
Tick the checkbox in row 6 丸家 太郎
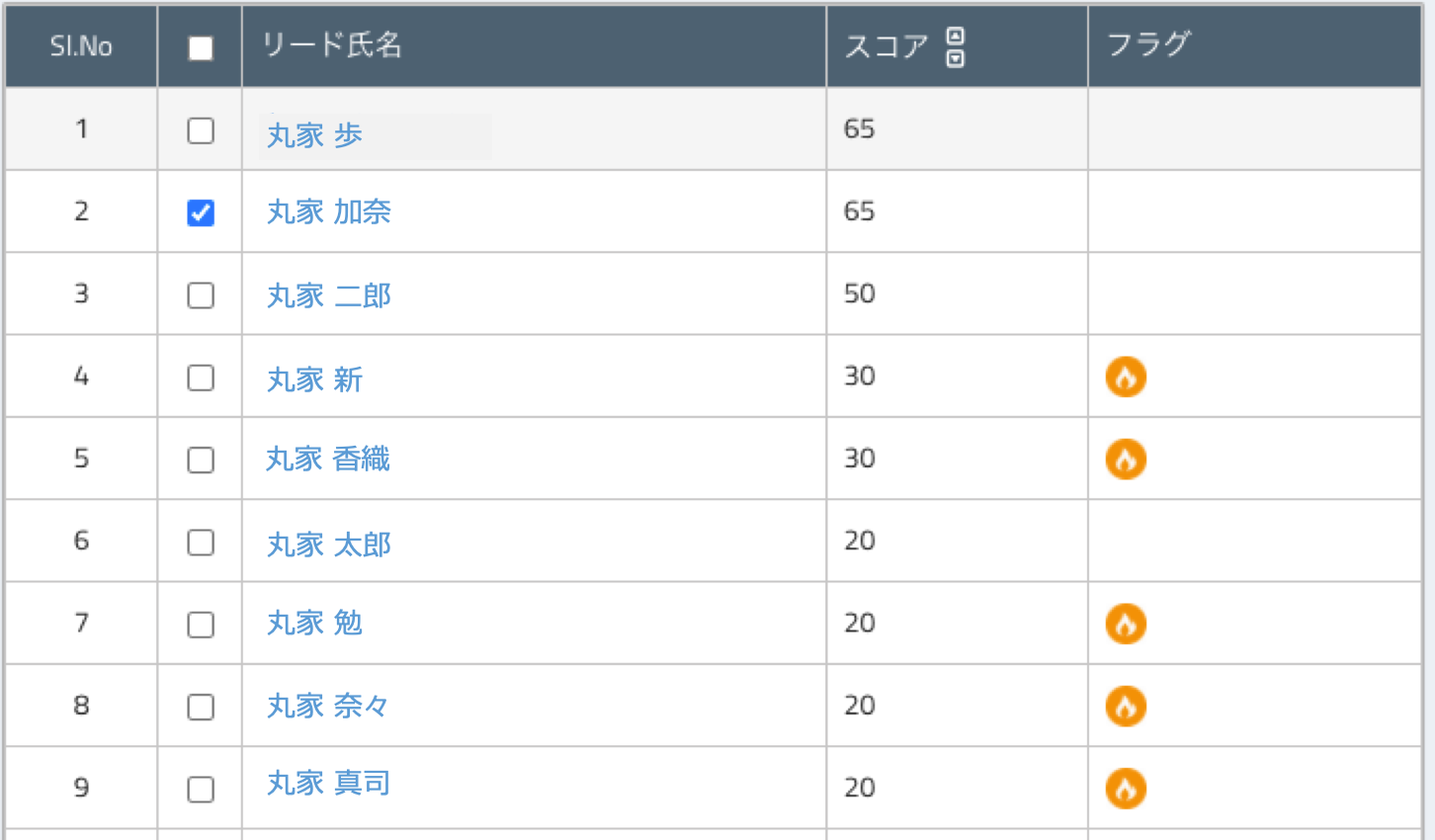tap(201, 543)
